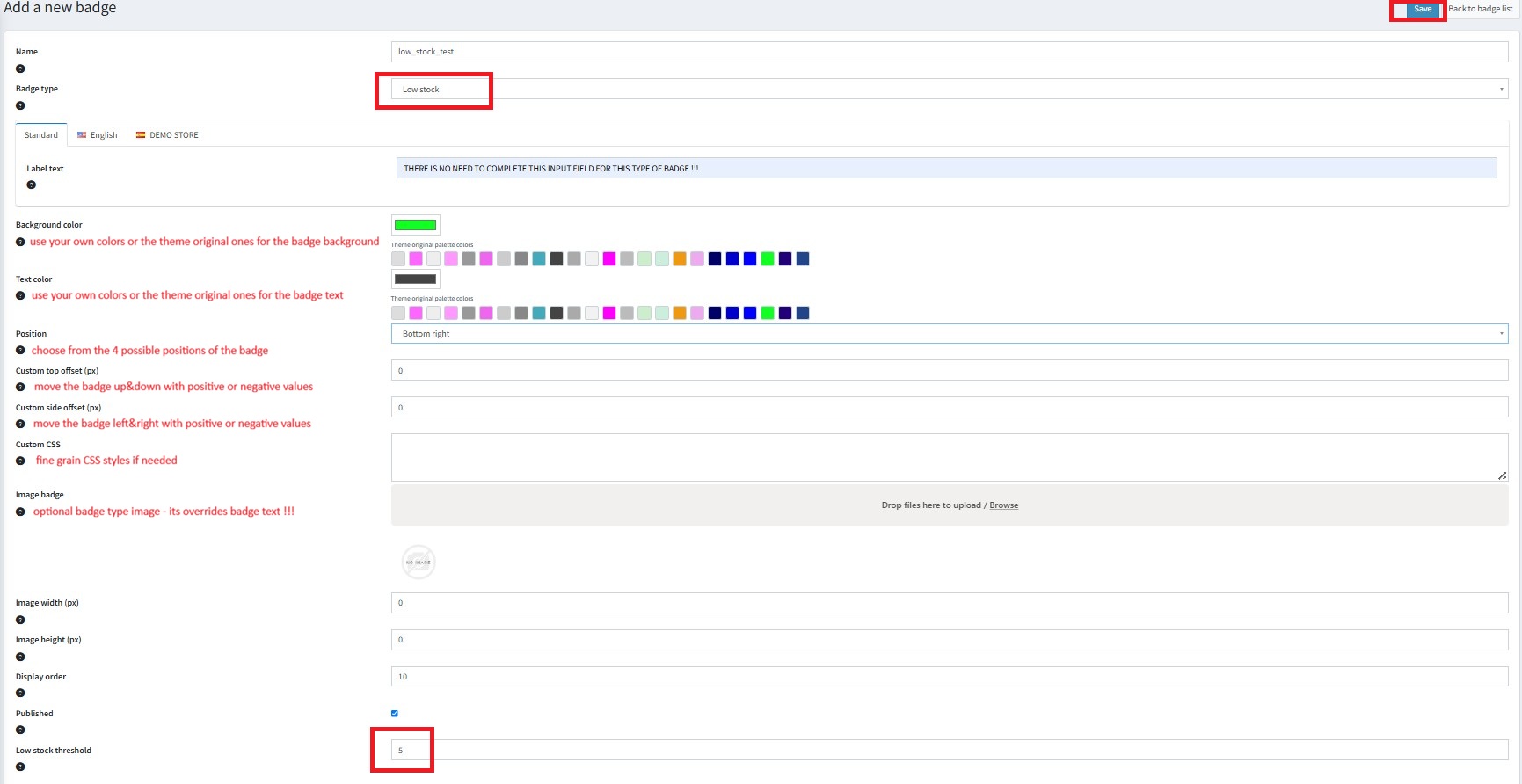Browse for a badge image file
Image resolution: width=1522 pixels, height=784 pixels.
1004,505
